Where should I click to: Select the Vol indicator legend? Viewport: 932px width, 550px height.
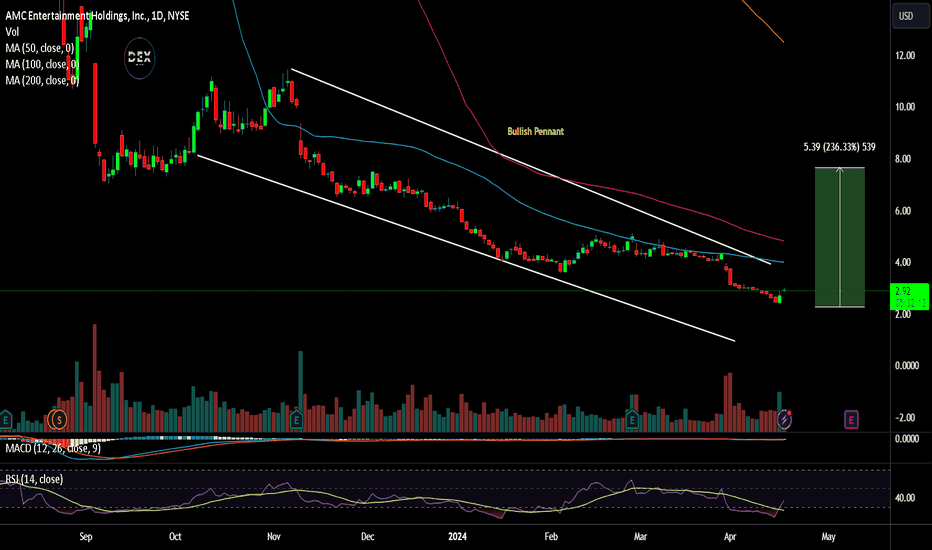point(12,32)
